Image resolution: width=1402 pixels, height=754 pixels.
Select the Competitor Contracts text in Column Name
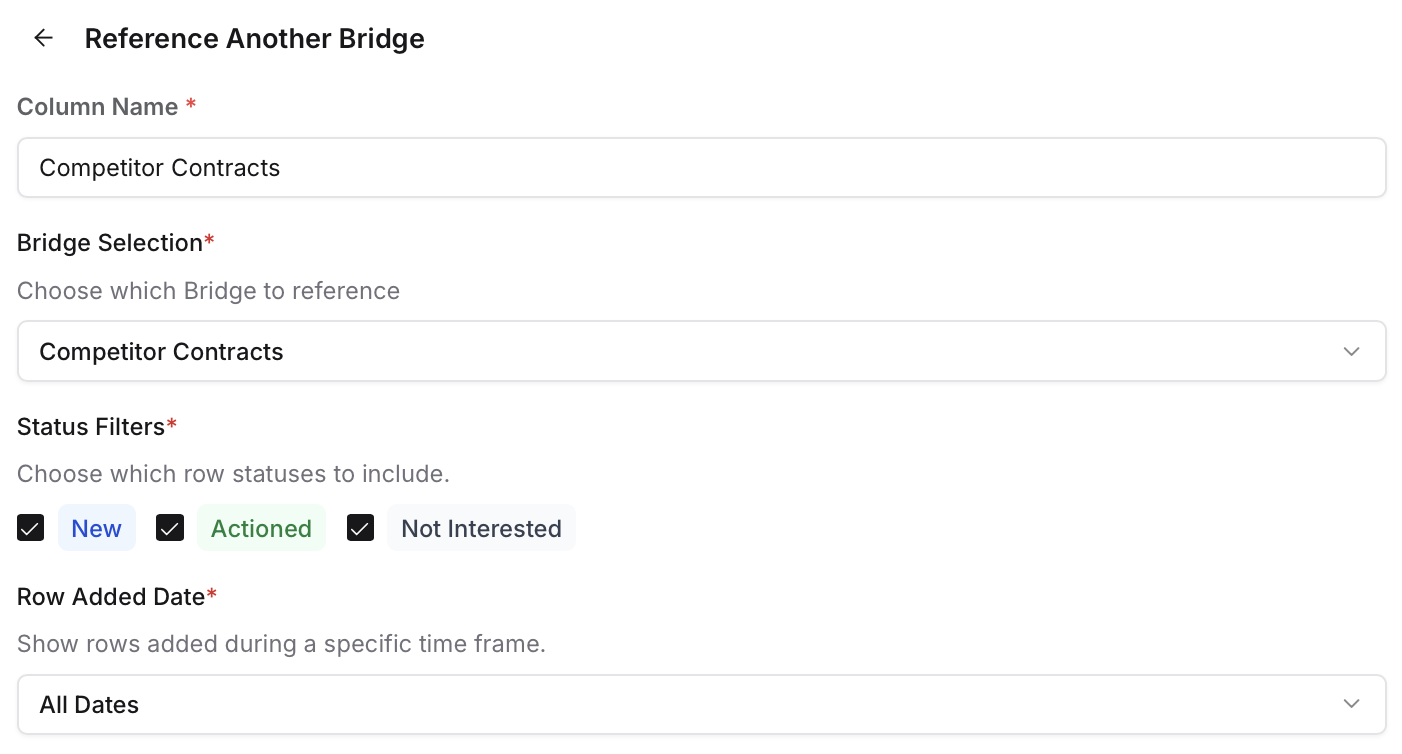pyautogui.click(x=160, y=167)
